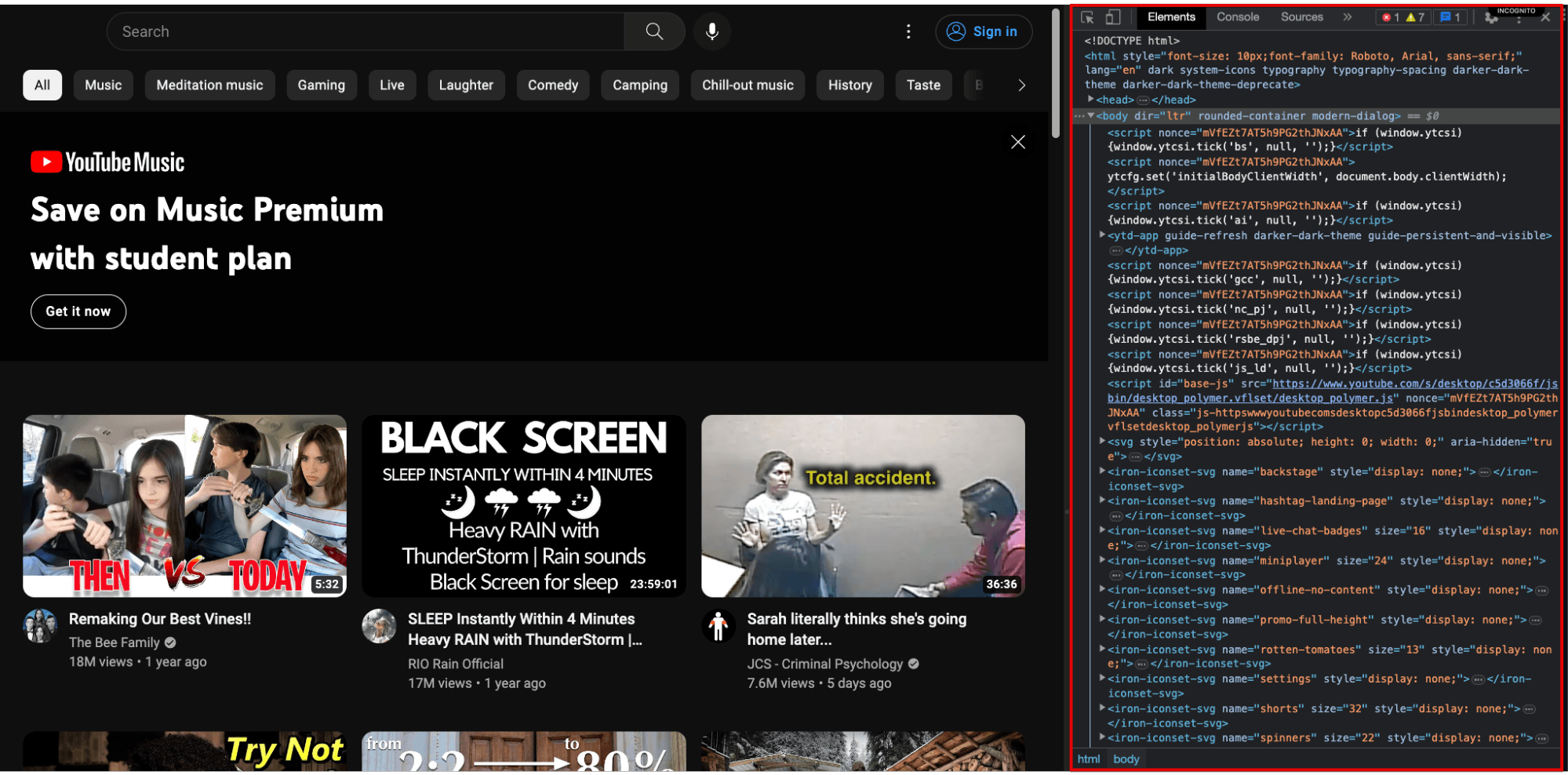Select the Camping category chip
Screen dimensions: 1568x775
coord(640,85)
